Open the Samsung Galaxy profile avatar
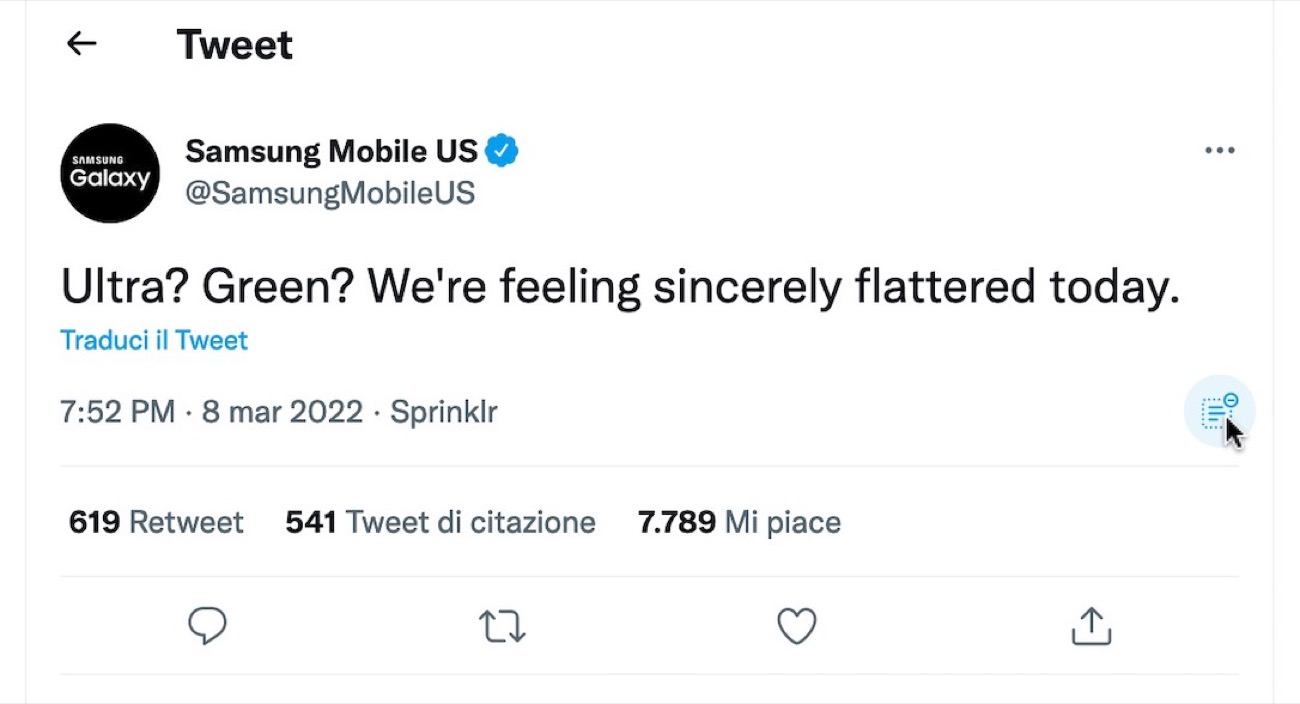This screenshot has height=704, width=1300. coord(110,172)
